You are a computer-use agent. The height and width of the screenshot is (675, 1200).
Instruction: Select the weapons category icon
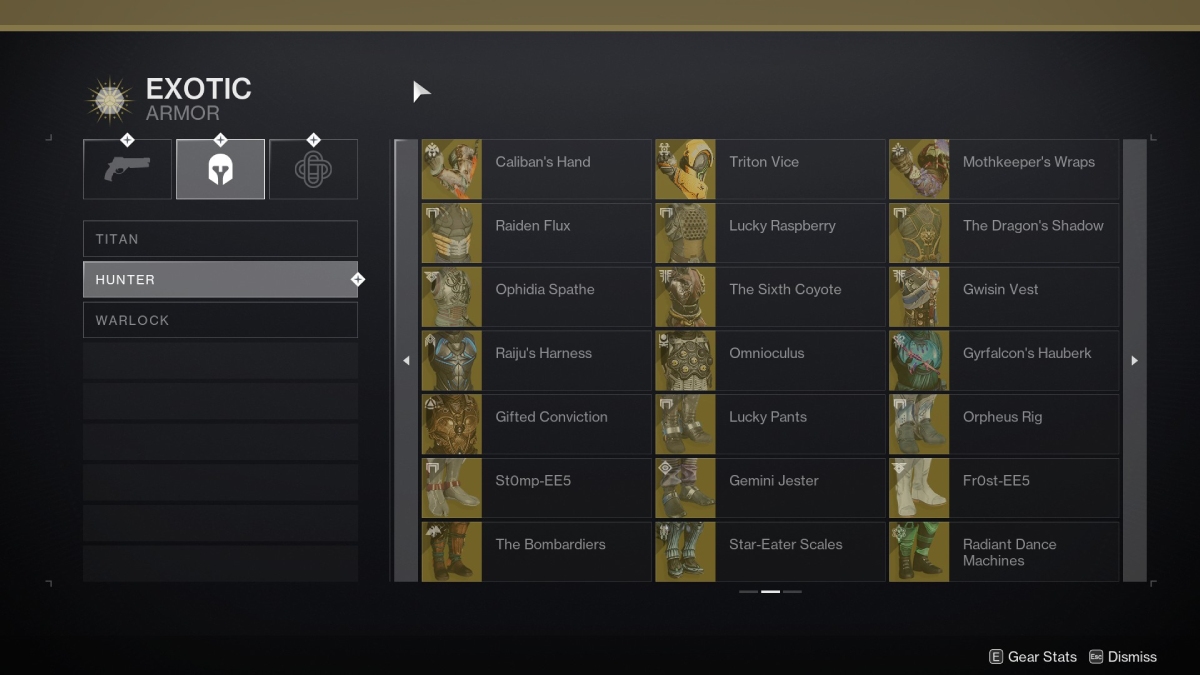[x=127, y=169]
